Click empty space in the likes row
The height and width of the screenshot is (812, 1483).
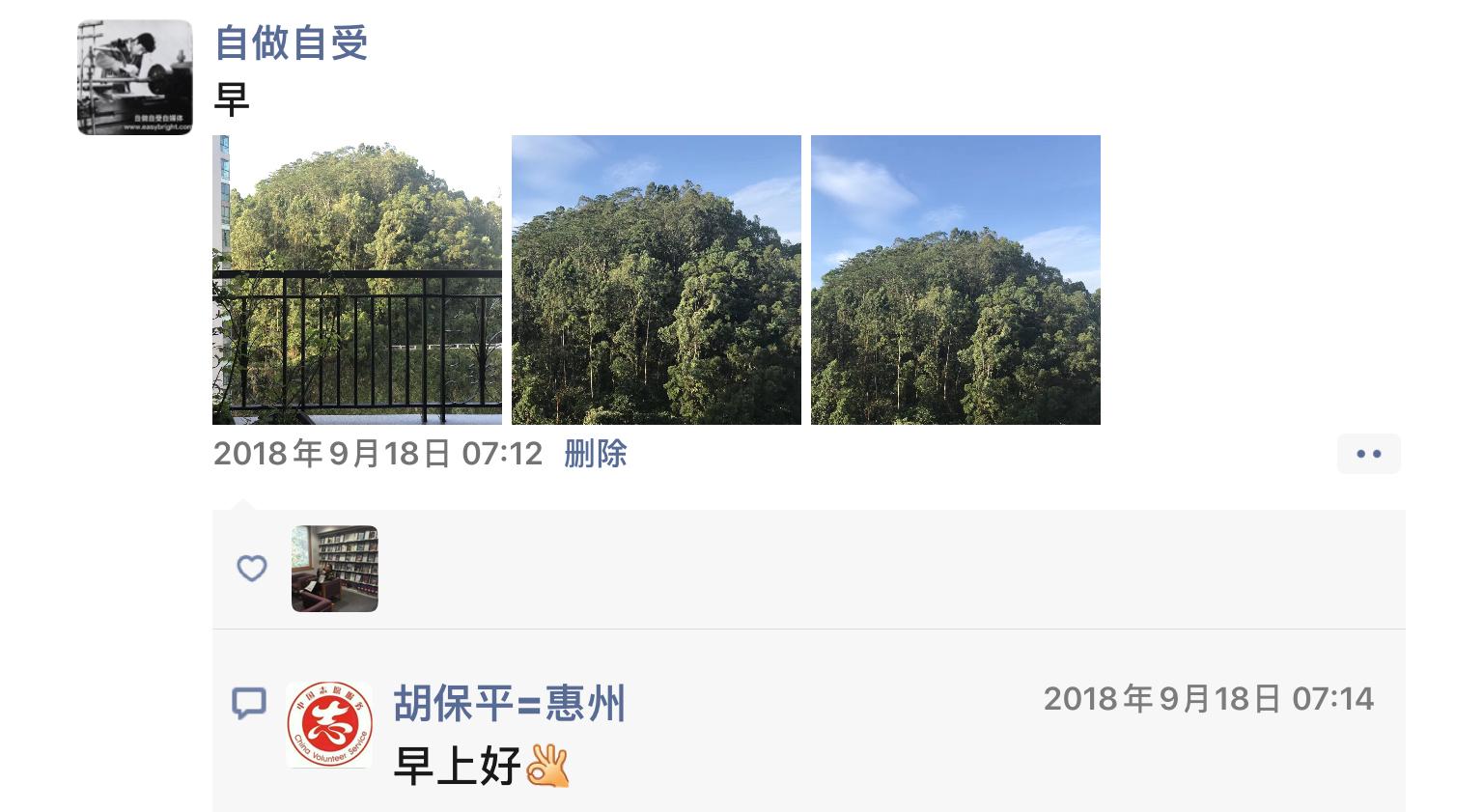pos(869,569)
